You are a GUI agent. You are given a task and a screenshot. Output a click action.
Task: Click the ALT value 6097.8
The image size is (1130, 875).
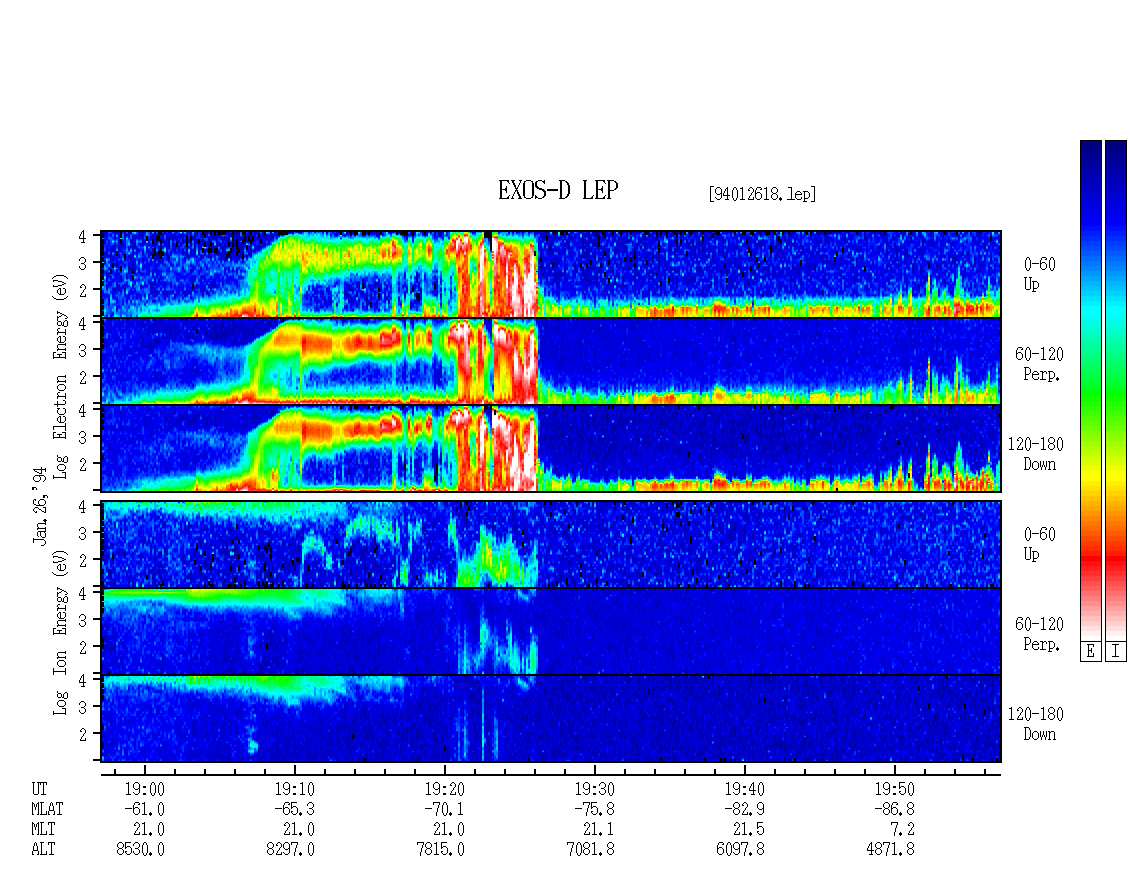point(741,849)
